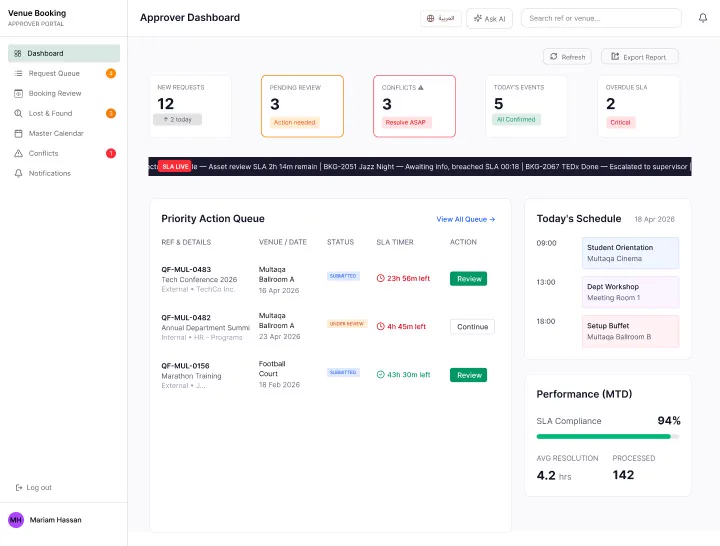Click View All Queue link
720x546 pixels.
coord(466,220)
